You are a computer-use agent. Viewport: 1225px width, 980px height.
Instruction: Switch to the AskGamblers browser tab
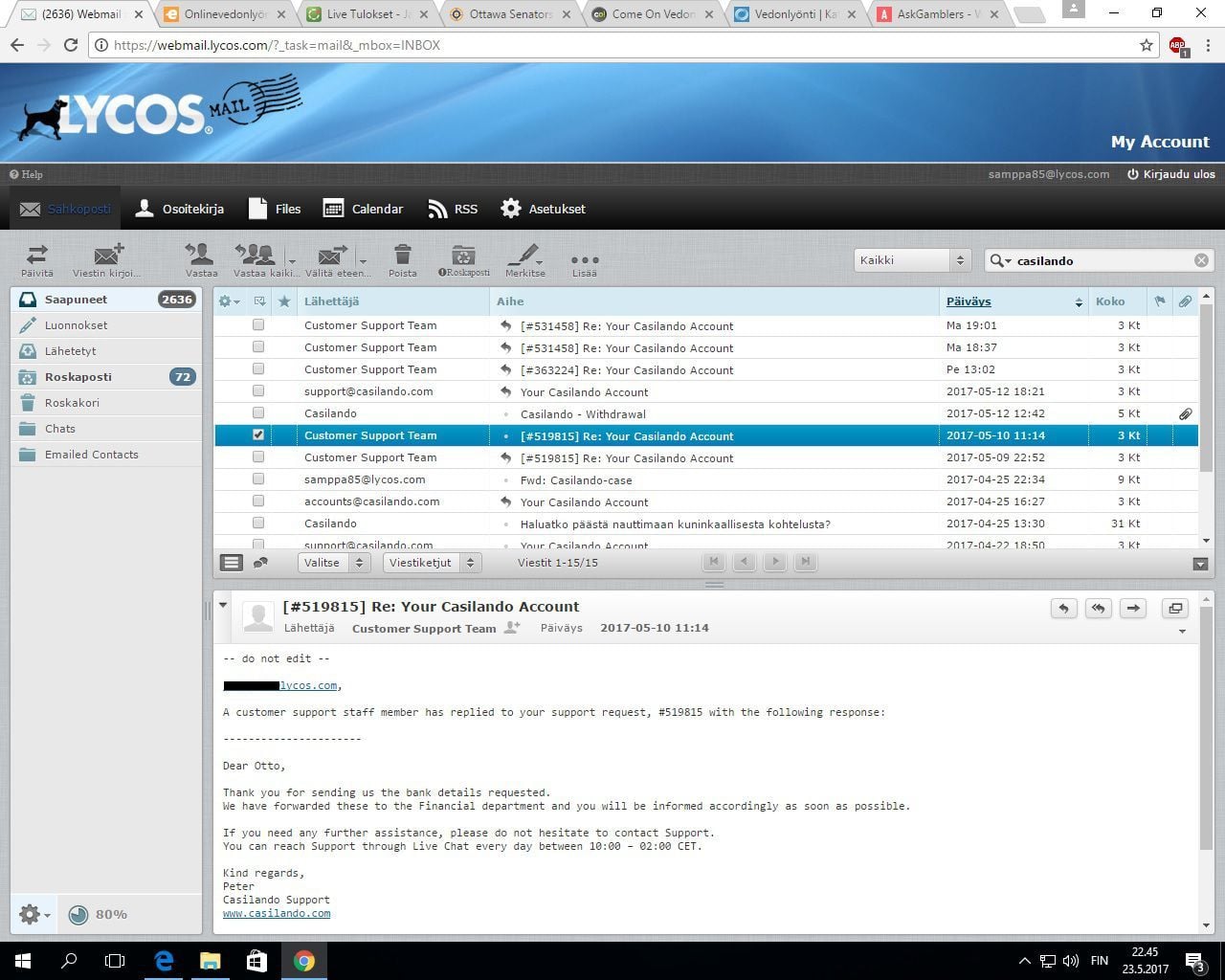click(x=938, y=14)
